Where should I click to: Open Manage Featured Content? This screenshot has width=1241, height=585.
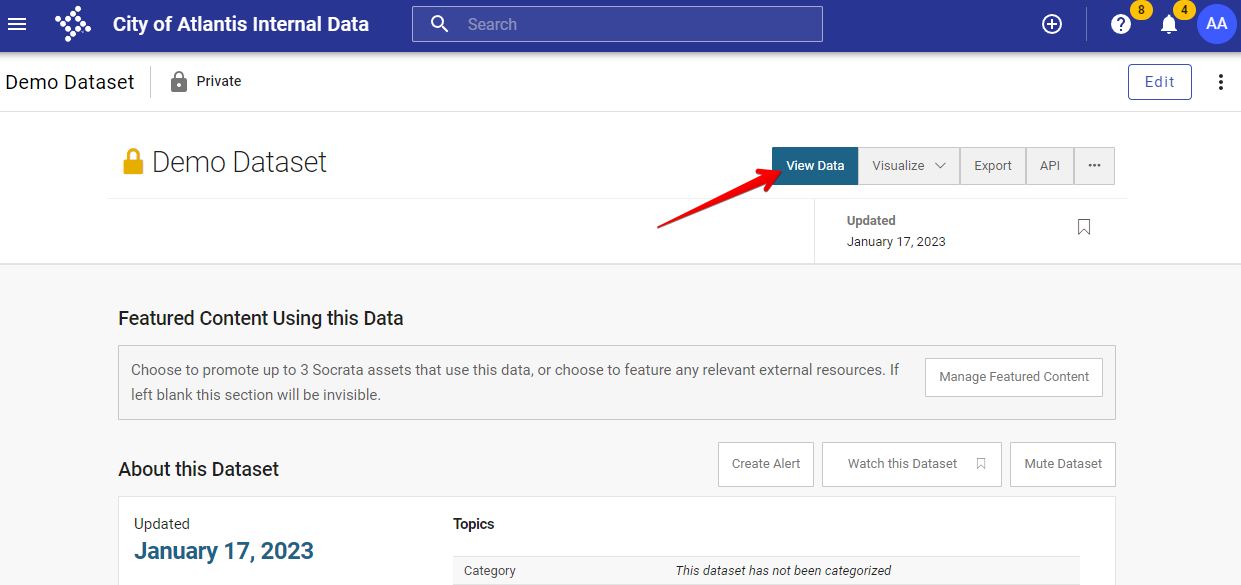point(1013,377)
